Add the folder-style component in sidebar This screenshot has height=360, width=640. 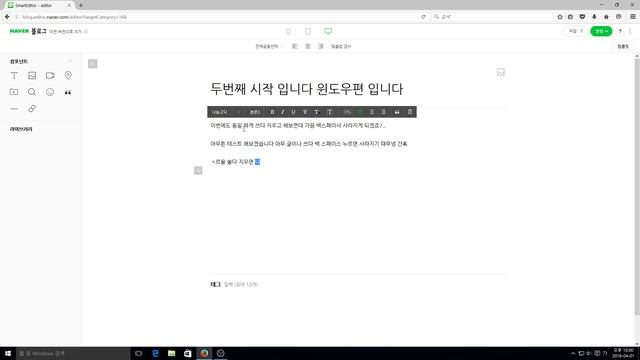point(14,92)
